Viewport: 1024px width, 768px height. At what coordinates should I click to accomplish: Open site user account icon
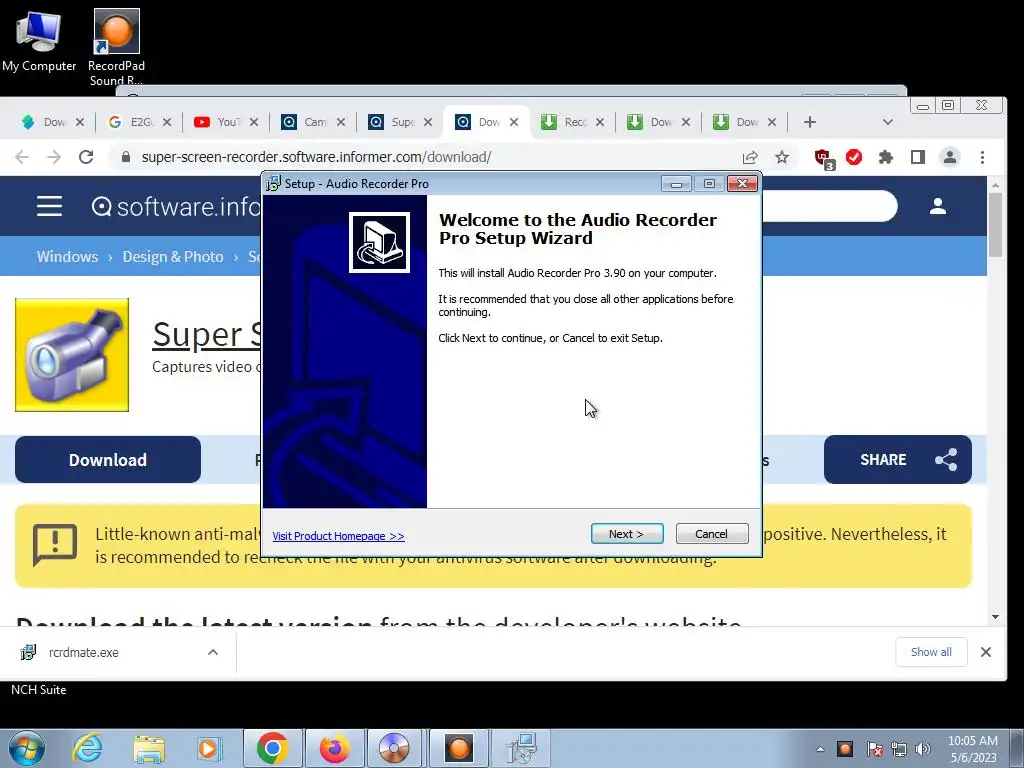(938, 206)
